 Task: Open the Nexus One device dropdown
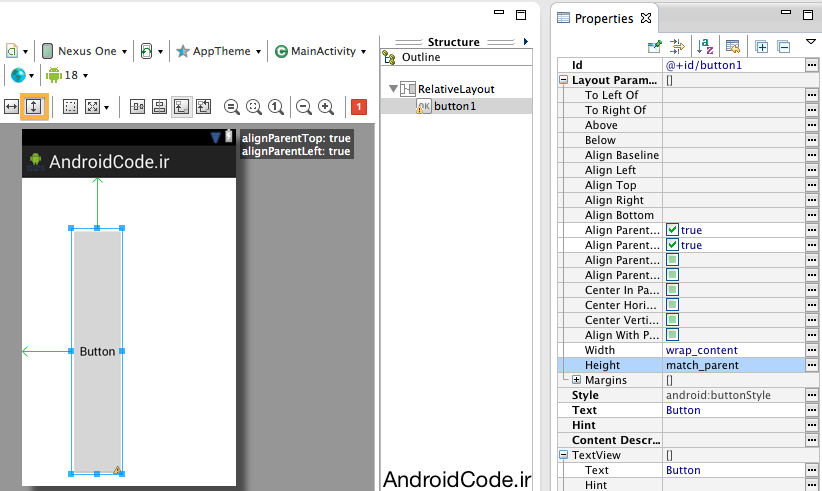(x=80, y=51)
